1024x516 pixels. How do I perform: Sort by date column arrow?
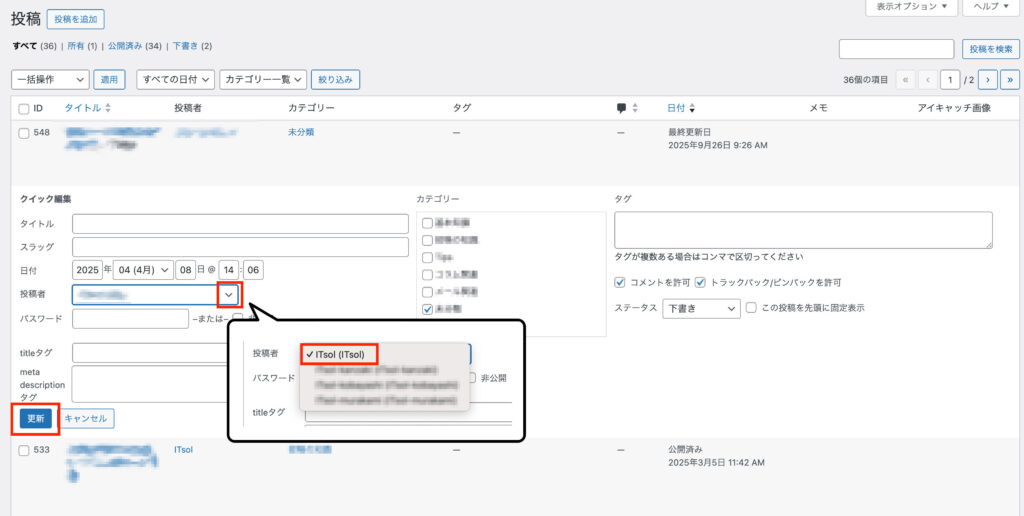[x=692, y=108]
